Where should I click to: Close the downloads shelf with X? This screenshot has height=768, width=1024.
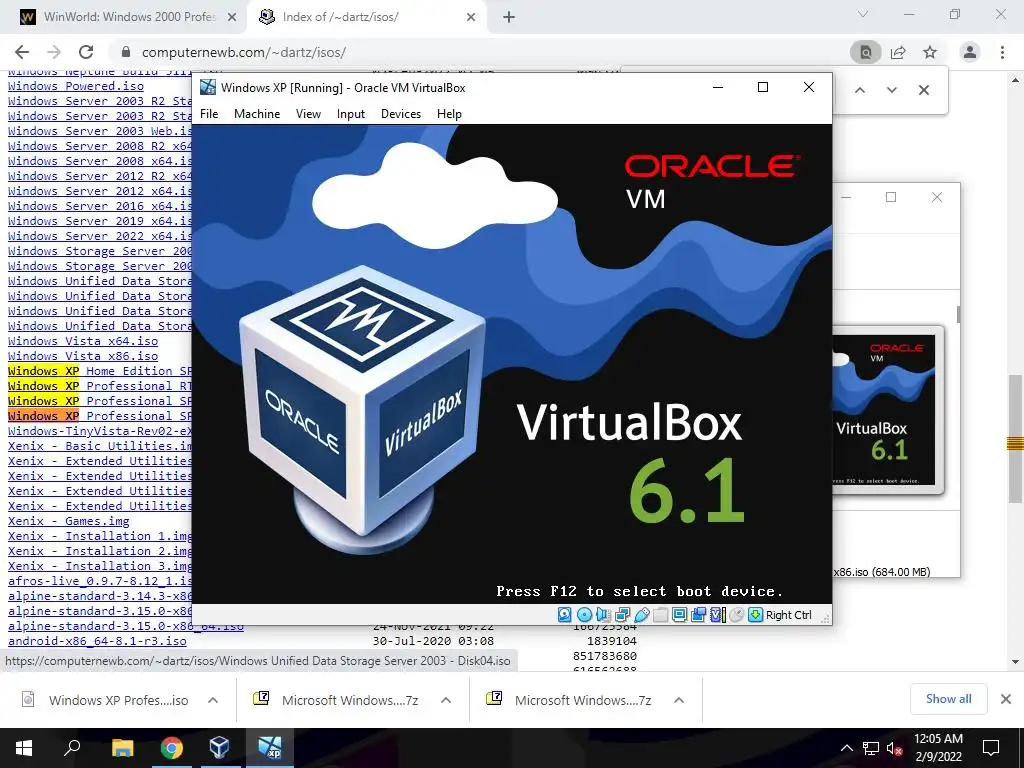pos(1006,699)
